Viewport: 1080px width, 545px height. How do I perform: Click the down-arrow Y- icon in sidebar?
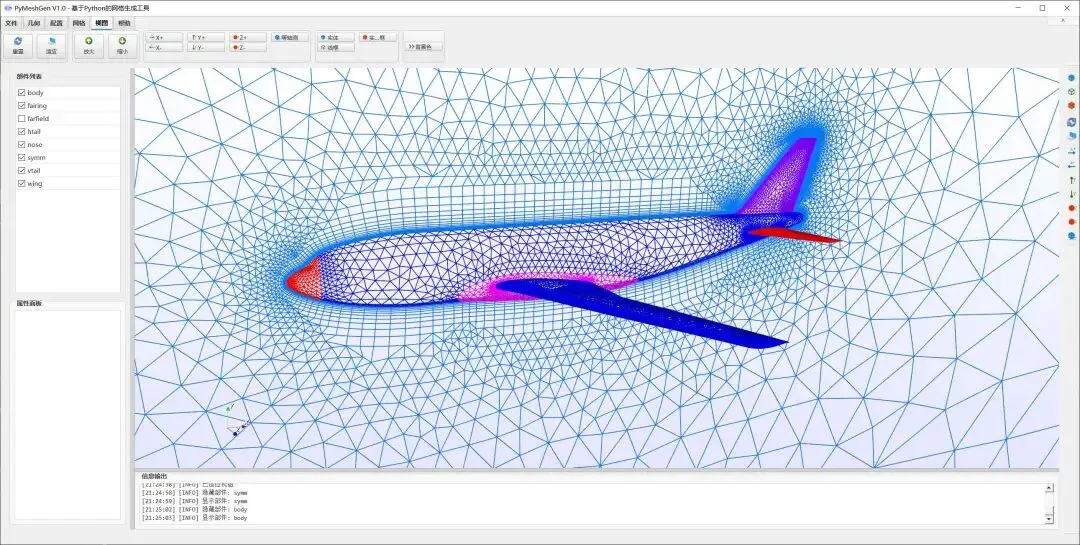[1071, 194]
